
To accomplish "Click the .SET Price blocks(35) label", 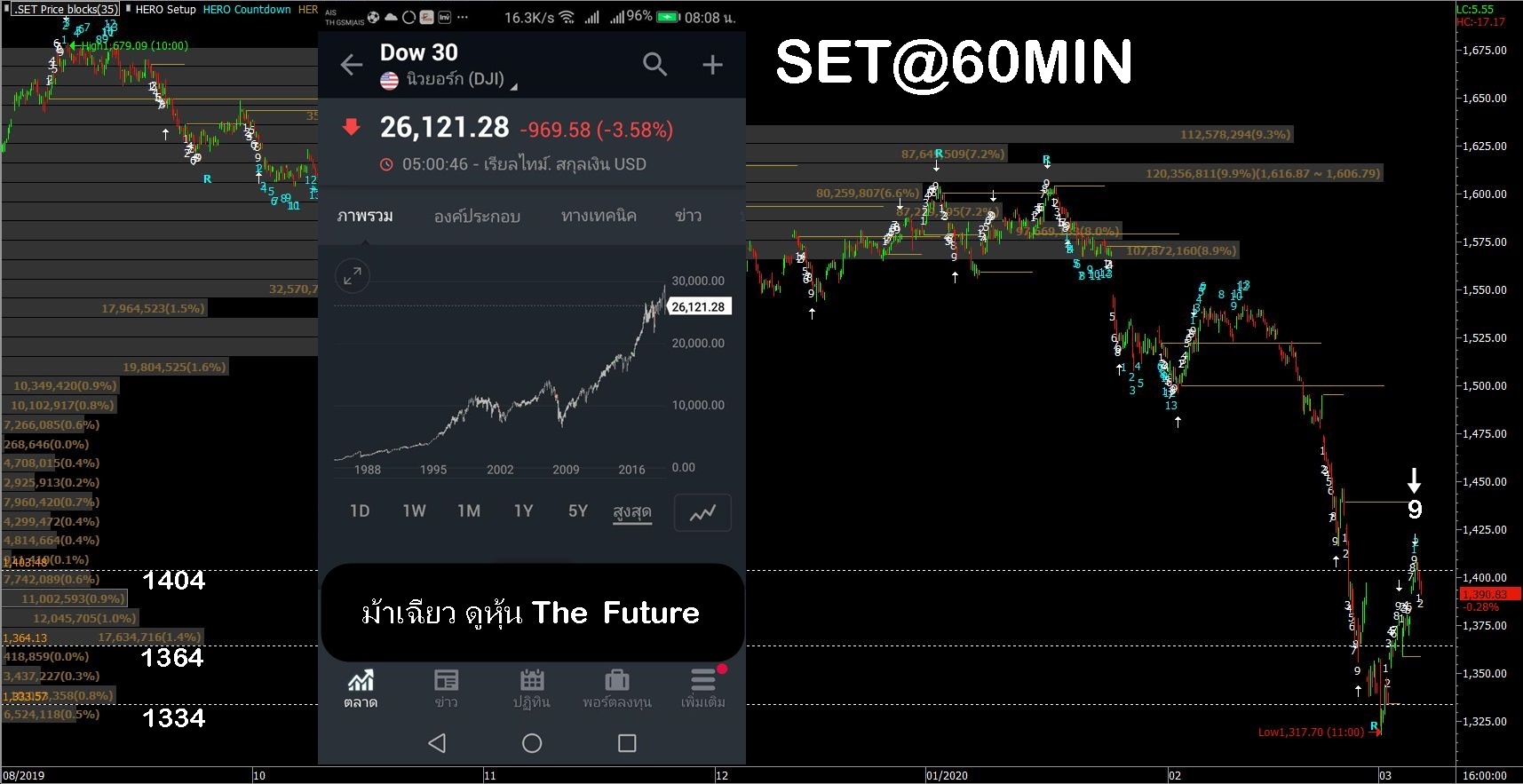I will (x=66, y=9).
